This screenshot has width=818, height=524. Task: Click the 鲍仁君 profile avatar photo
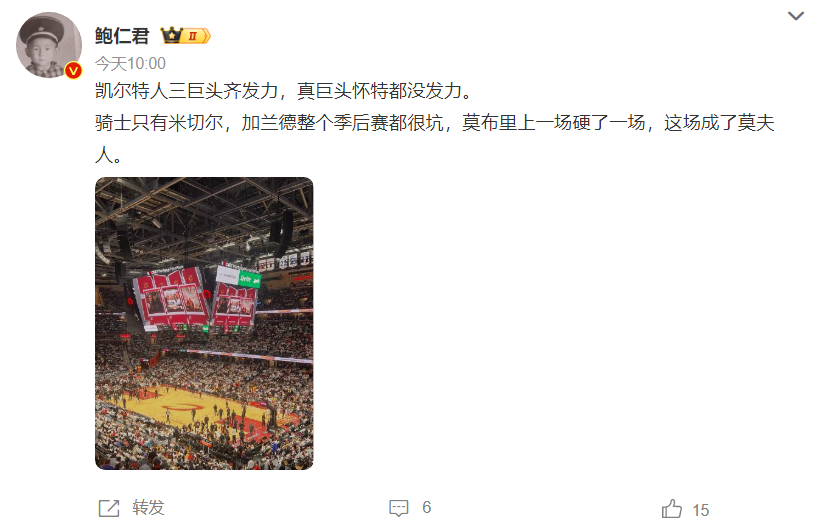click(49, 45)
